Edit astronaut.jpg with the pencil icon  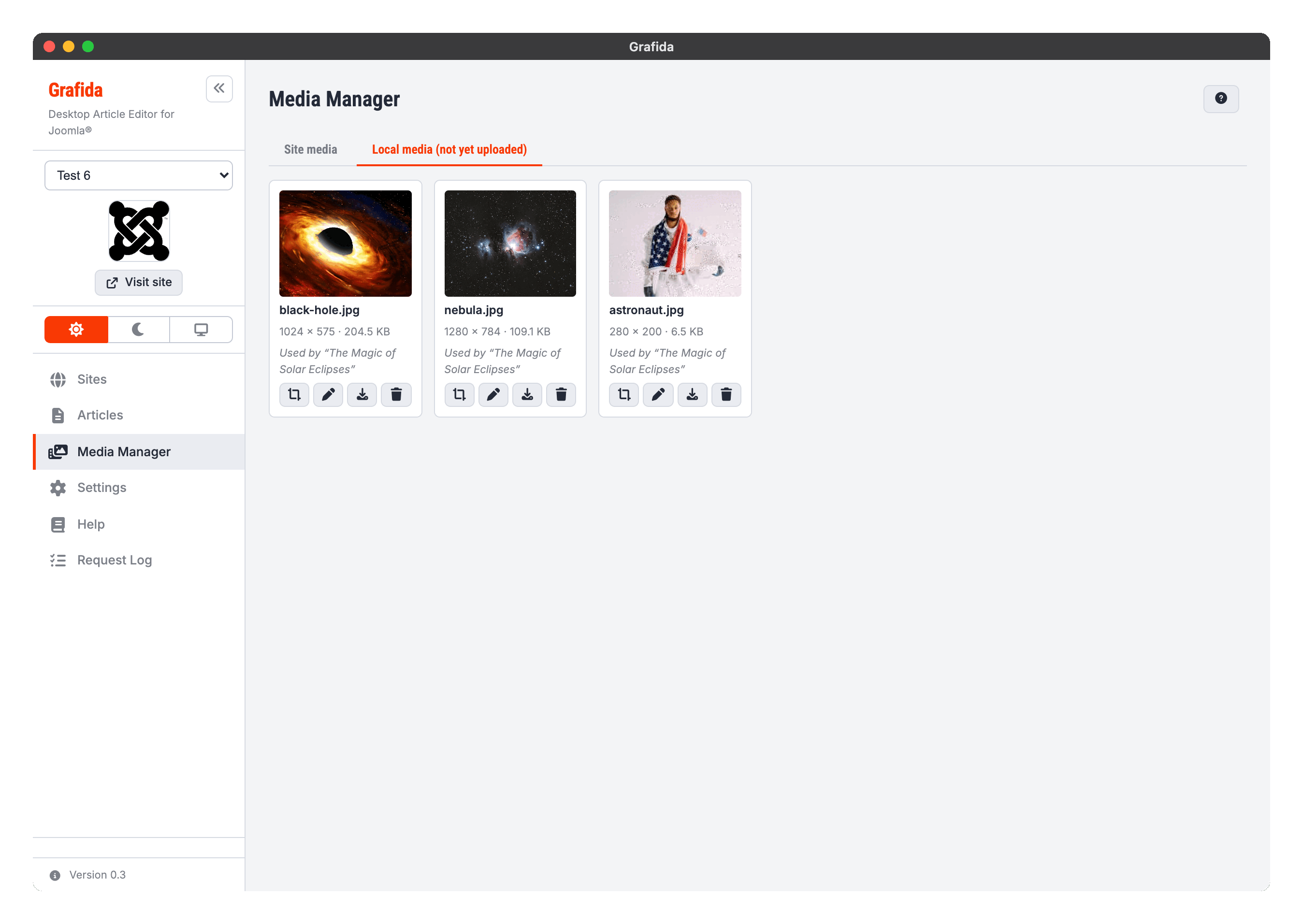coord(658,394)
